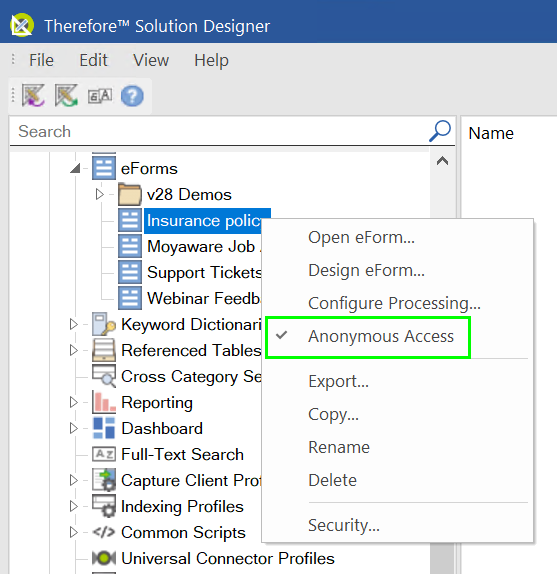This screenshot has height=574, width=557.
Task: Click the Referenced Tables drawer icon
Action: (x=104, y=350)
